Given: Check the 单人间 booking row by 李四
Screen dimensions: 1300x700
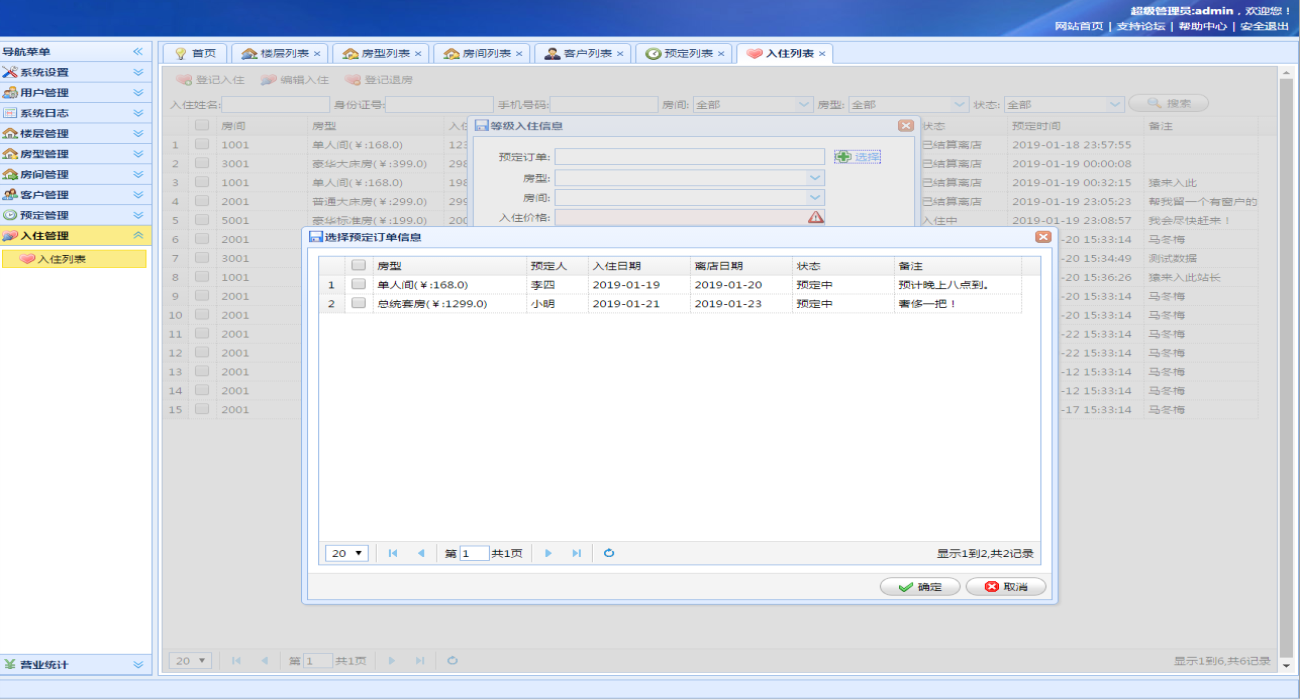Looking at the screenshot, I should 358,285.
